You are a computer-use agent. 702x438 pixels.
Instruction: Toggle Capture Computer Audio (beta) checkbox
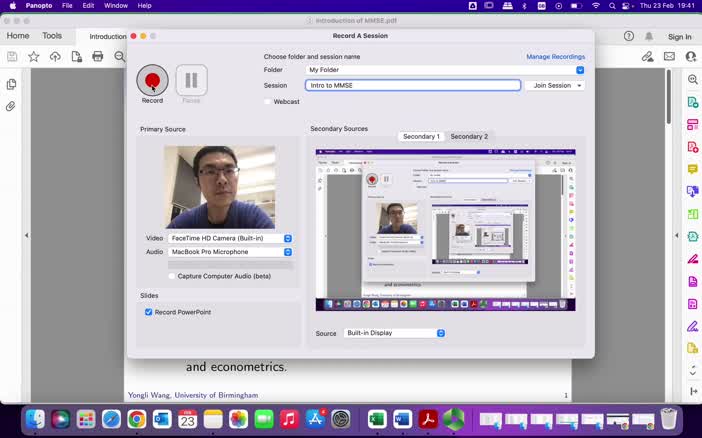172,276
